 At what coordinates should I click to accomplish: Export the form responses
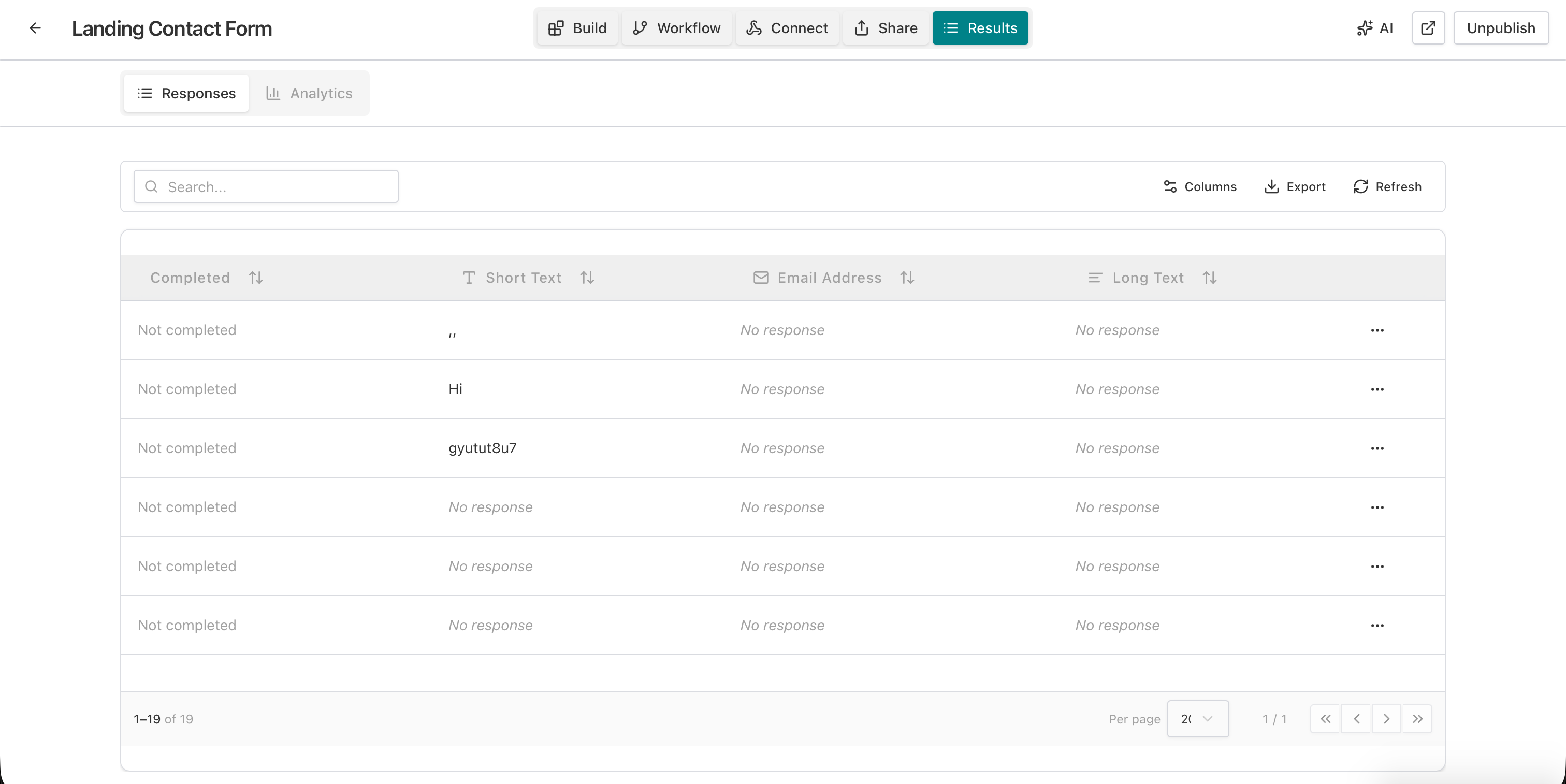[1295, 186]
